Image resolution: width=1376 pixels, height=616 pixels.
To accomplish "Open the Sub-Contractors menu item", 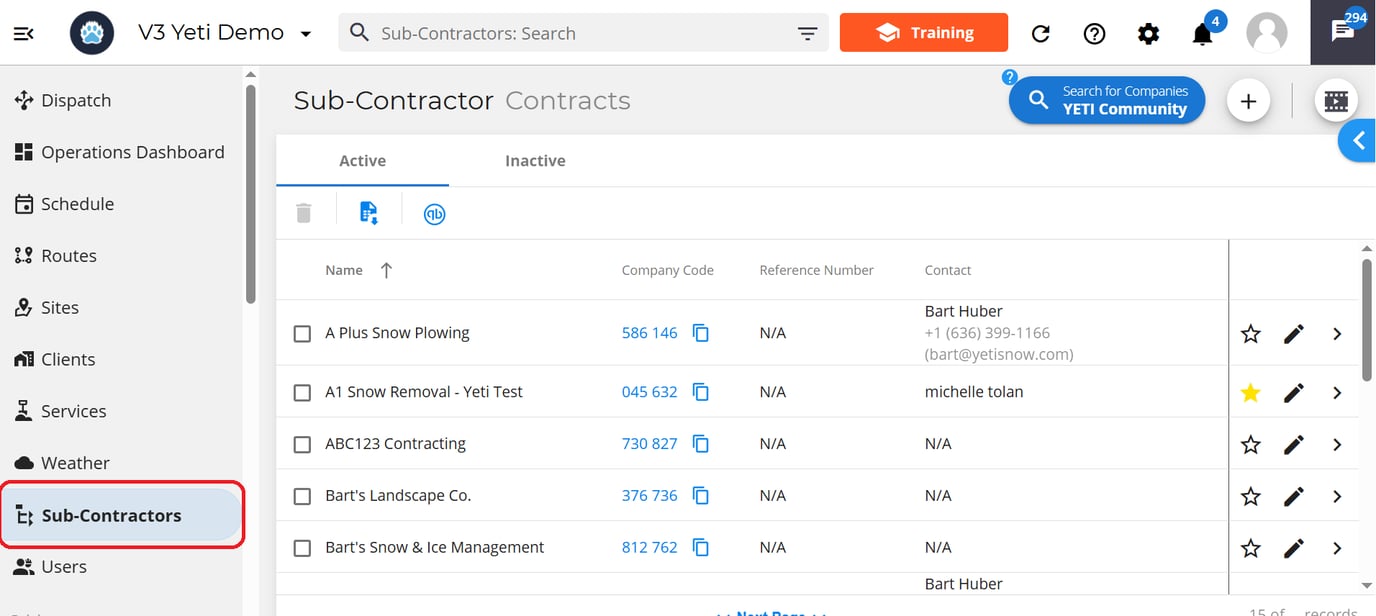I will tap(111, 514).
